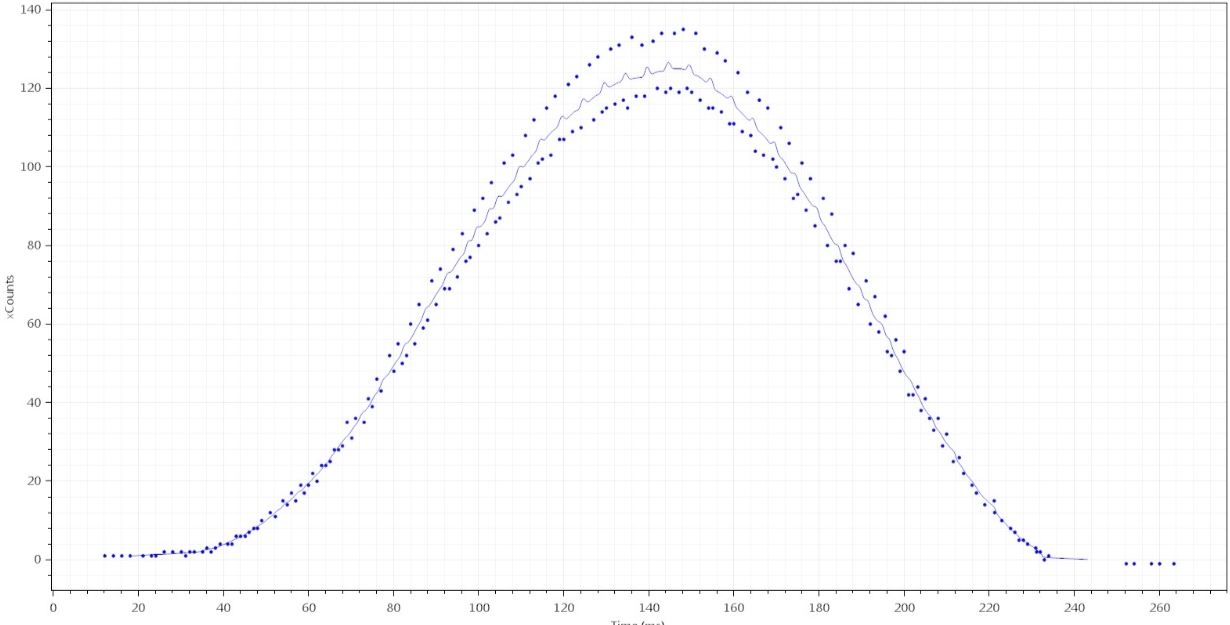The image size is (1230, 625).
Task: Click the 0 tick label on time axis
Action: 53,606
